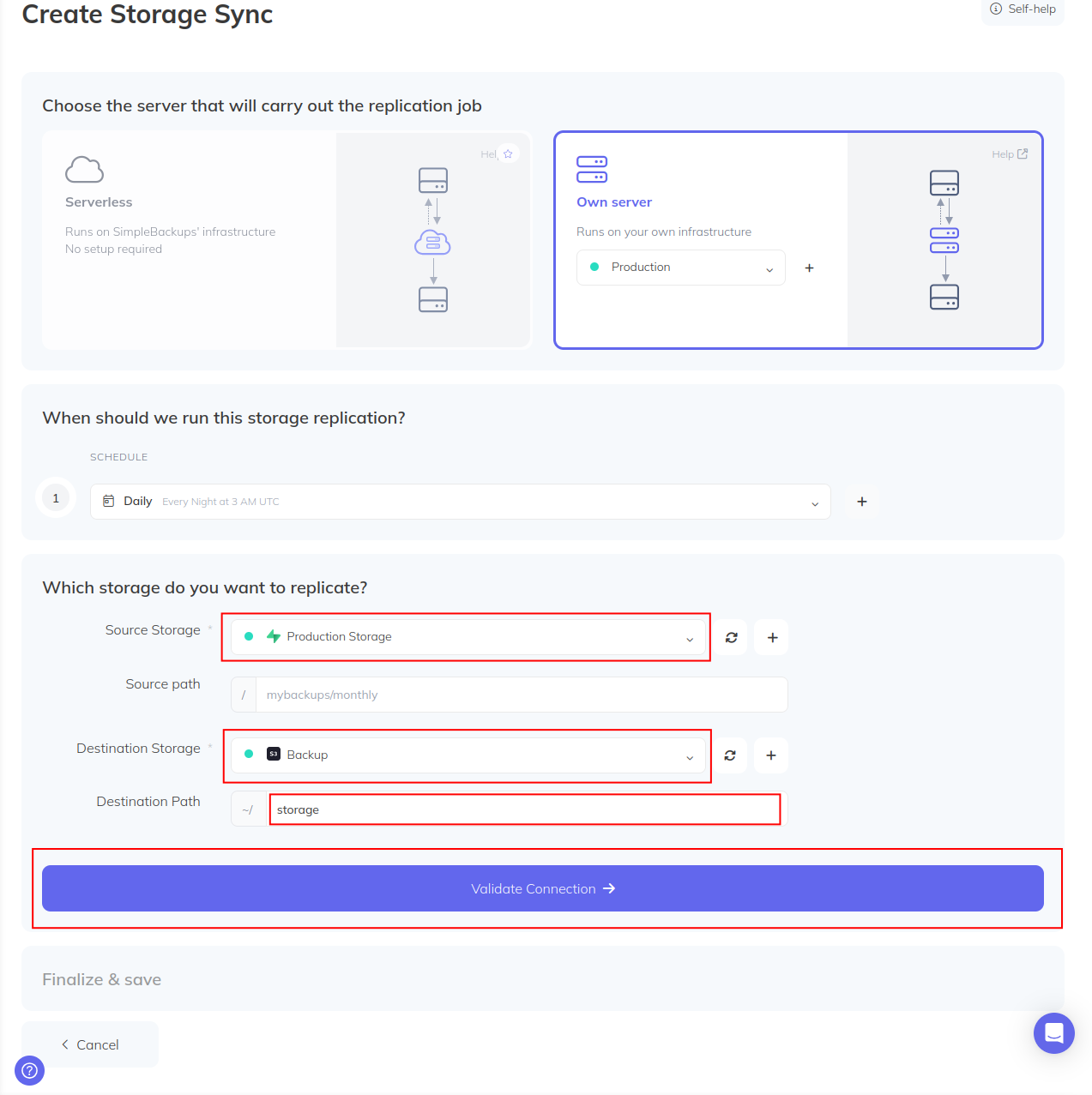
Task: Select the Own server option card
Action: [799, 240]
